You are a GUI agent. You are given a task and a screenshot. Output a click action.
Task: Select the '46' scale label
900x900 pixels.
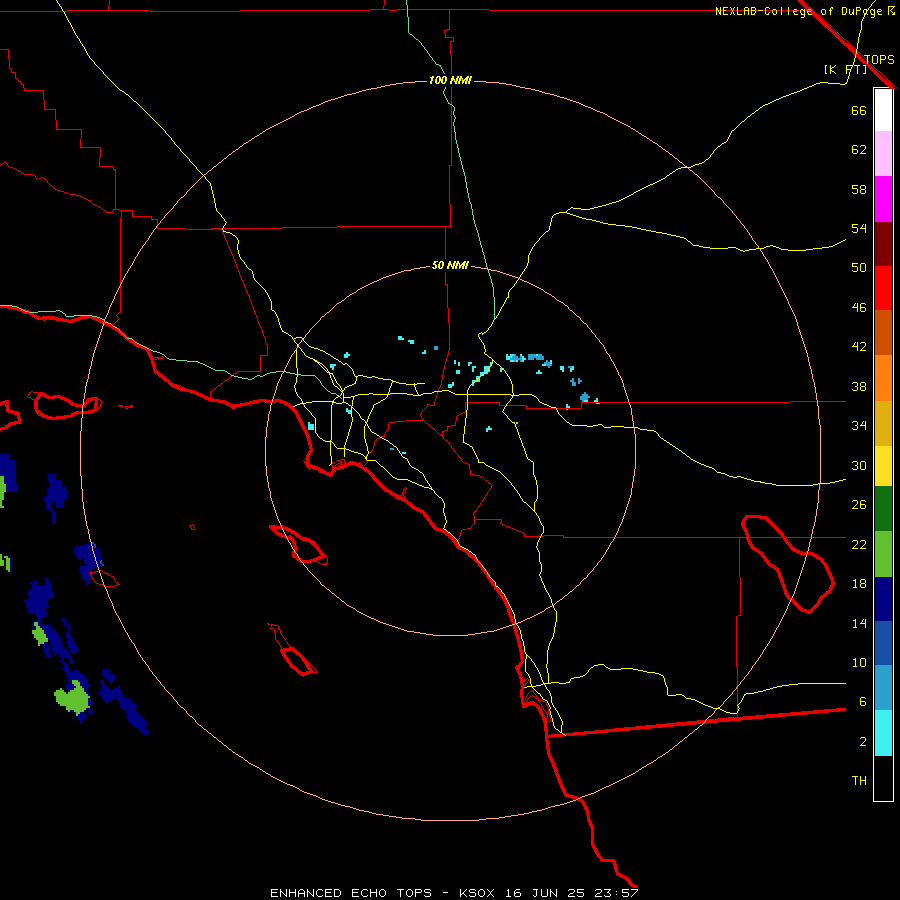coord(859,307)
